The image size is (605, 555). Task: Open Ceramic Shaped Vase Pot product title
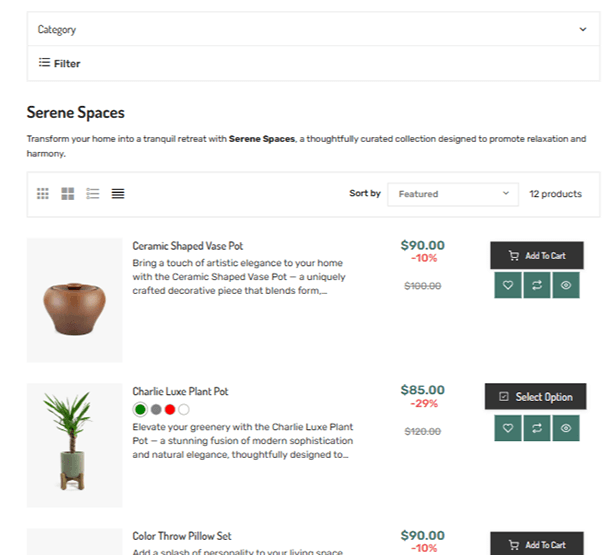(x=188, y=246)
